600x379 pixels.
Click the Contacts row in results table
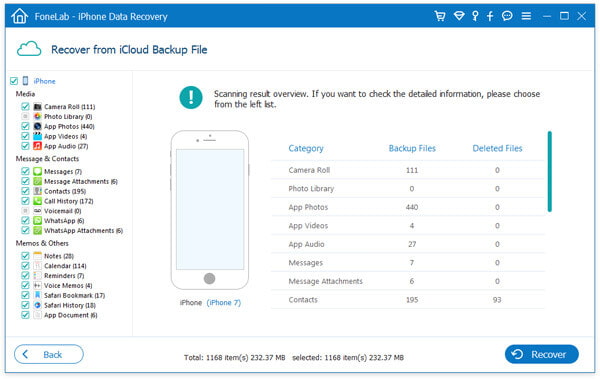point(408,300)
